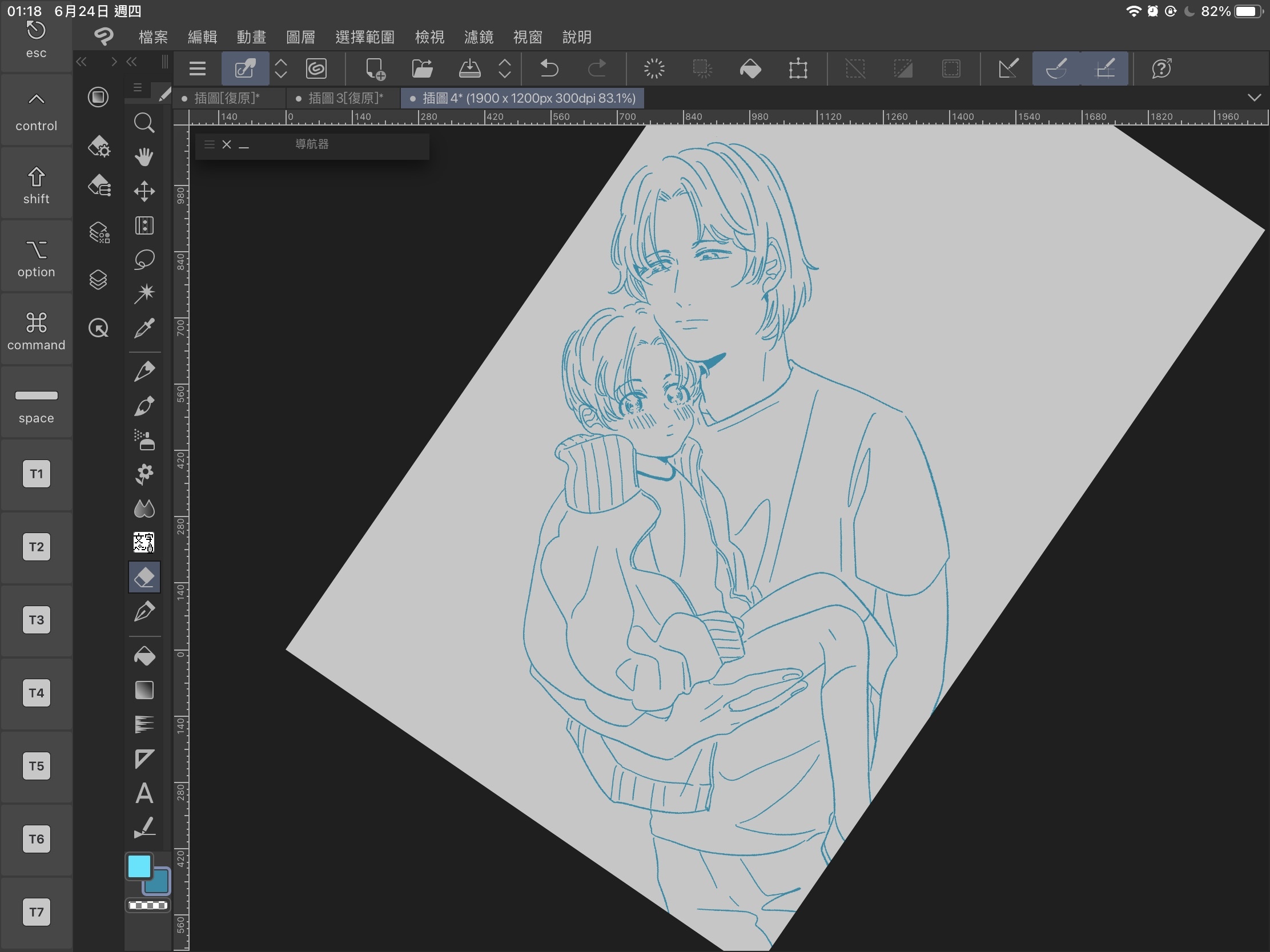Expand the arrows next to save icon
This screenshot has width=1270, height=952.
coord(505,69)
